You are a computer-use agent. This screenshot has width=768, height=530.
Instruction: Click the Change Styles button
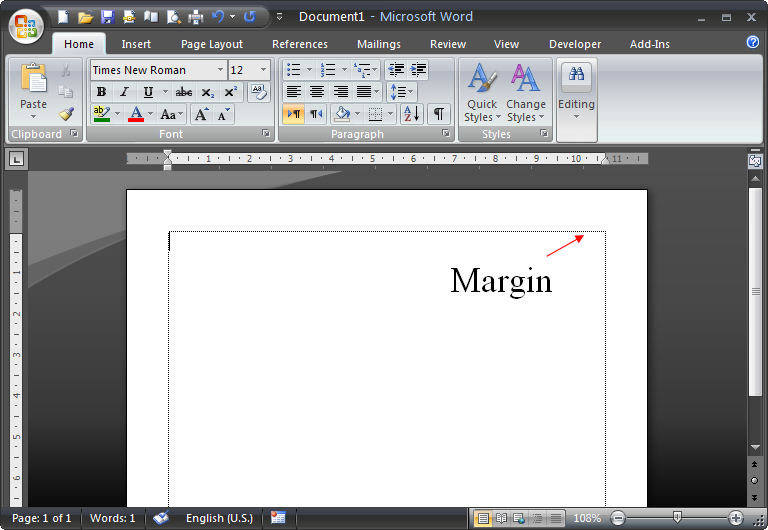tap(526, 92)
